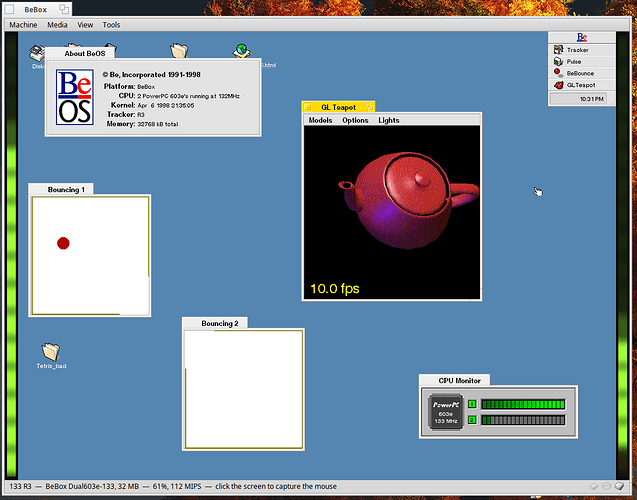Select GLTeapot in the Deskbar

(x=582, y=85)
